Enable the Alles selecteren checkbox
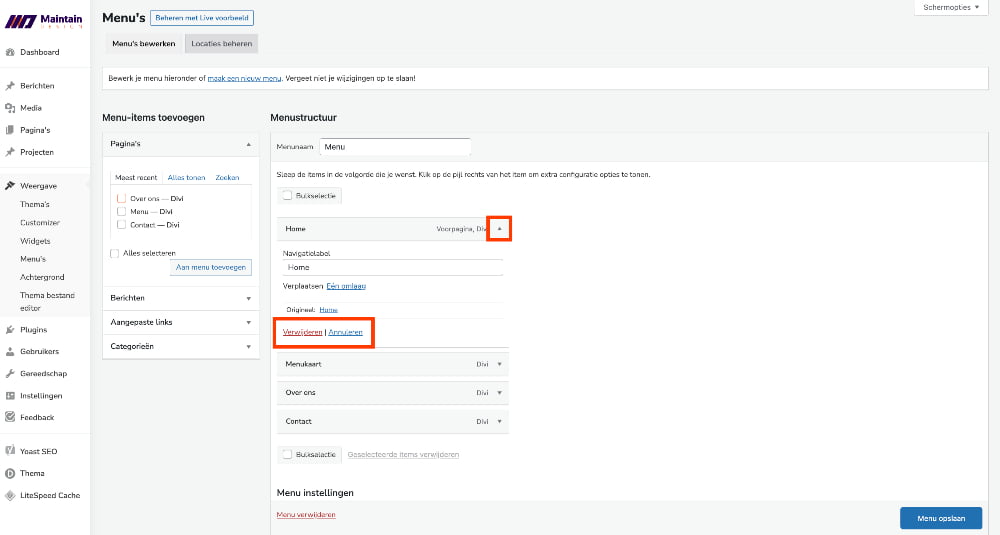Image resolution: width=1000 pixels, height=535 pixels. click(x=114, y=253)
